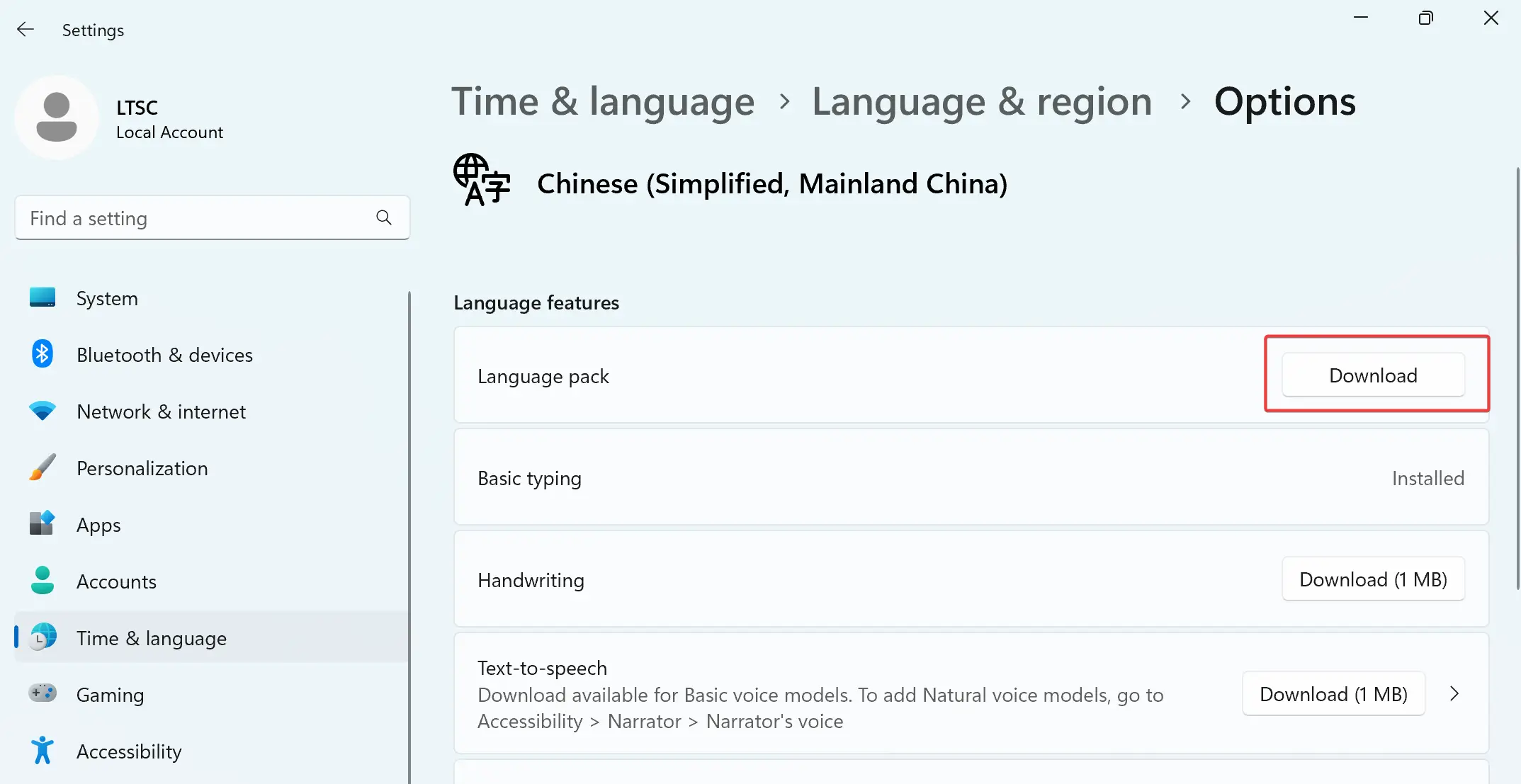This screenshot has width=1521, height=784.
Task: Open Accounts settings
Action: [116, 581]
